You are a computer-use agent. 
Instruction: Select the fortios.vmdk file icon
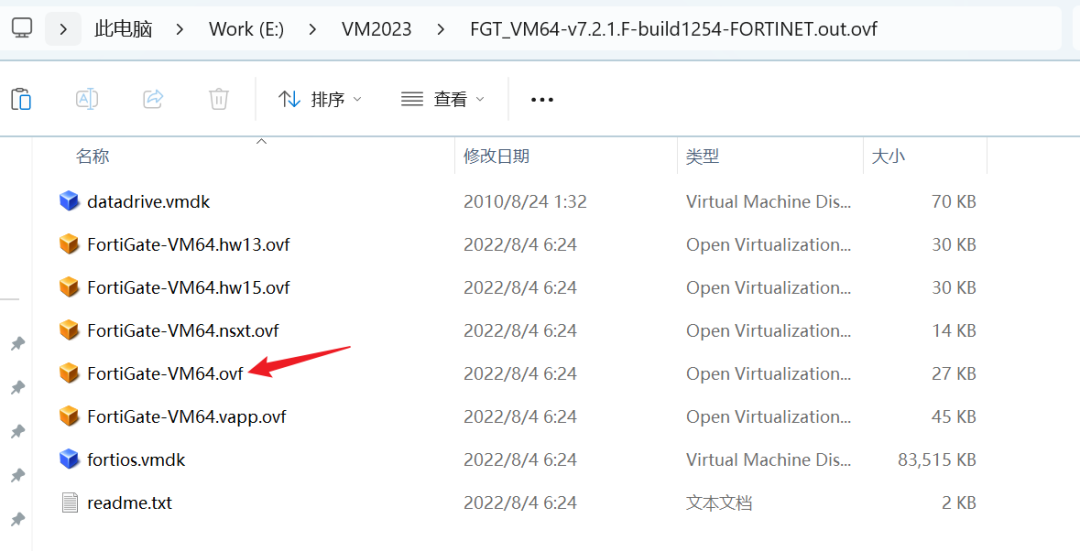coord(69,459)
